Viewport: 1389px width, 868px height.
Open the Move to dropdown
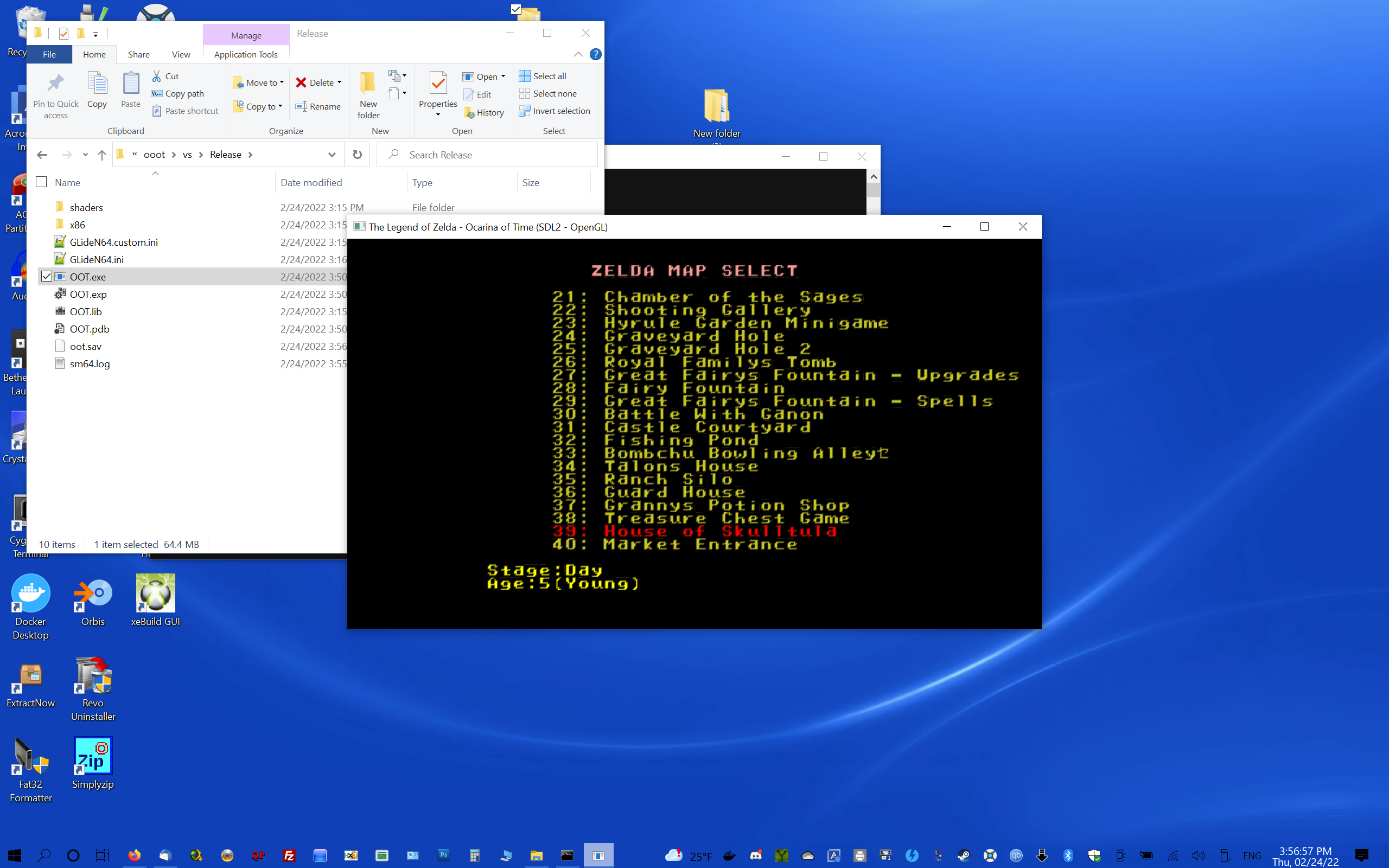click(258, 82)
